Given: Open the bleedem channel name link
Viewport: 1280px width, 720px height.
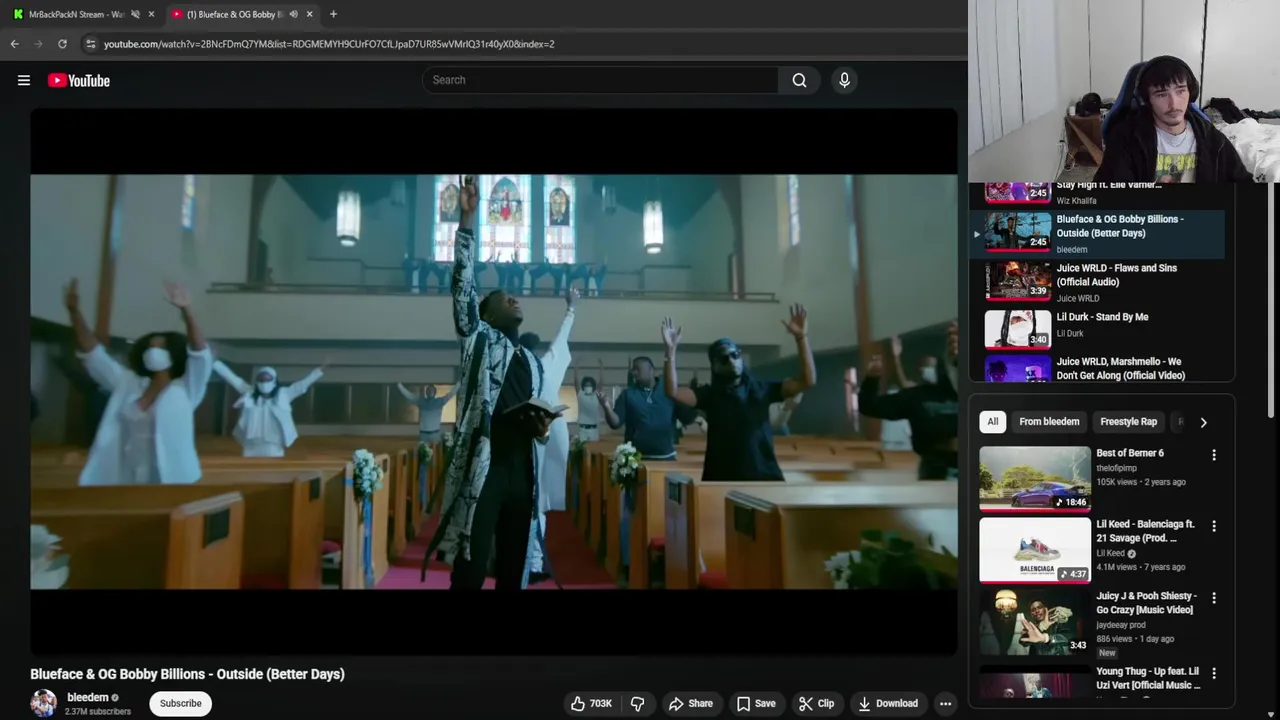Looking at the screenshot, I should [88, 697].
